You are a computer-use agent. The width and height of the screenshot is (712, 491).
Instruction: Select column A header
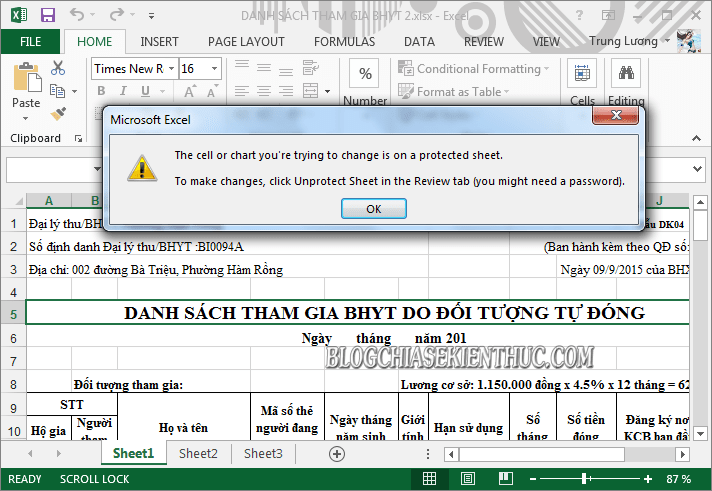click(x=49, y=200)
